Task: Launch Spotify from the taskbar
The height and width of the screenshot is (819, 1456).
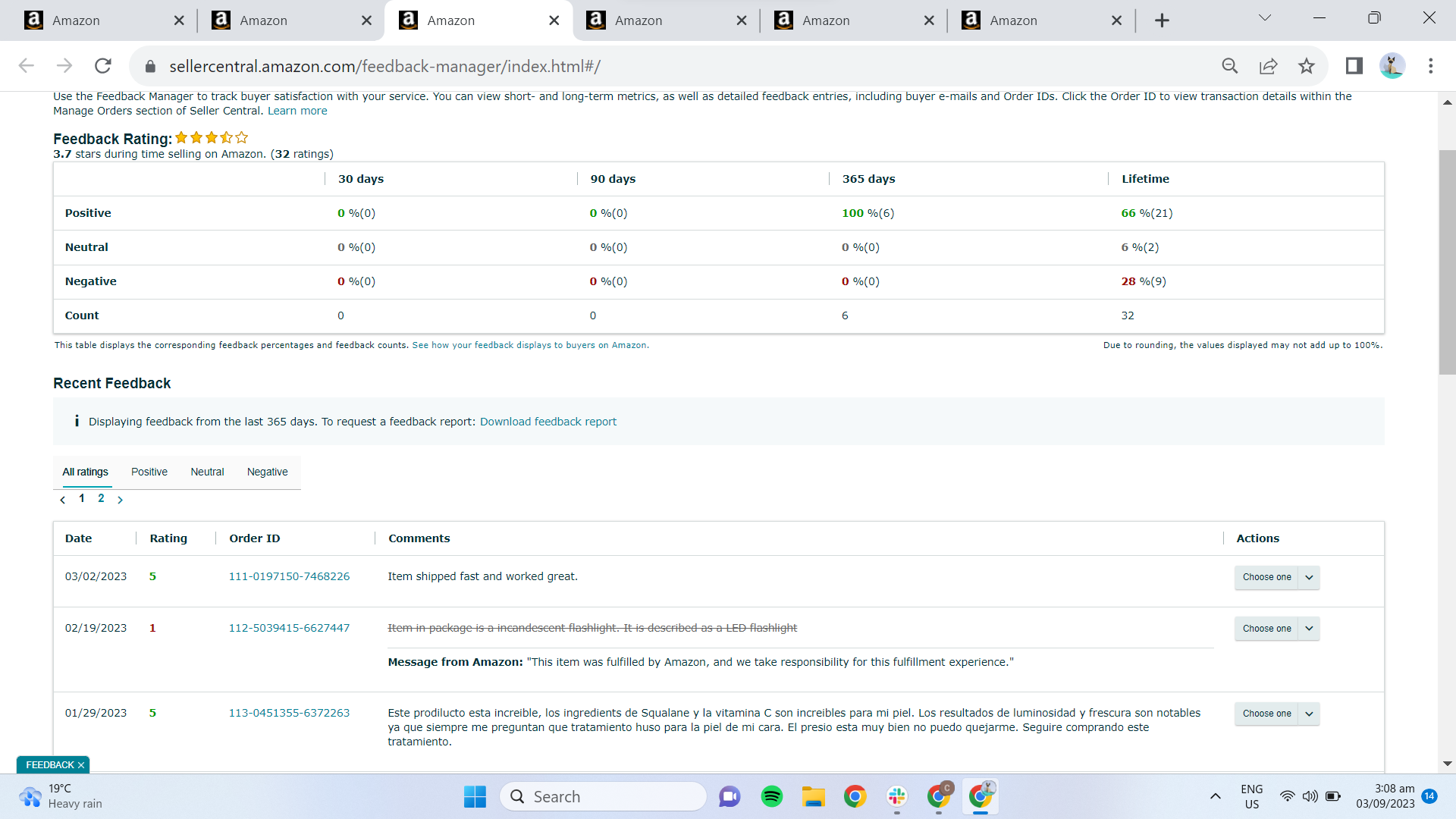Action: tap(772, 796)
